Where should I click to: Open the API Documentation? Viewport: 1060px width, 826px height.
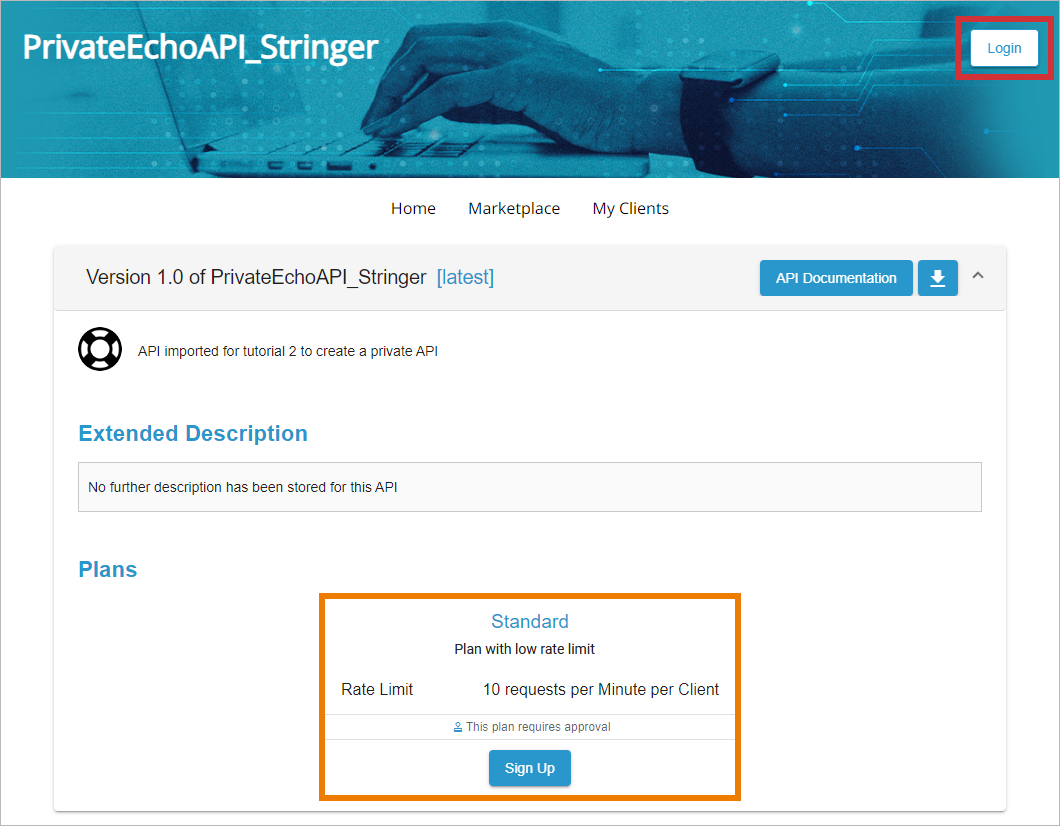[835, 278]
